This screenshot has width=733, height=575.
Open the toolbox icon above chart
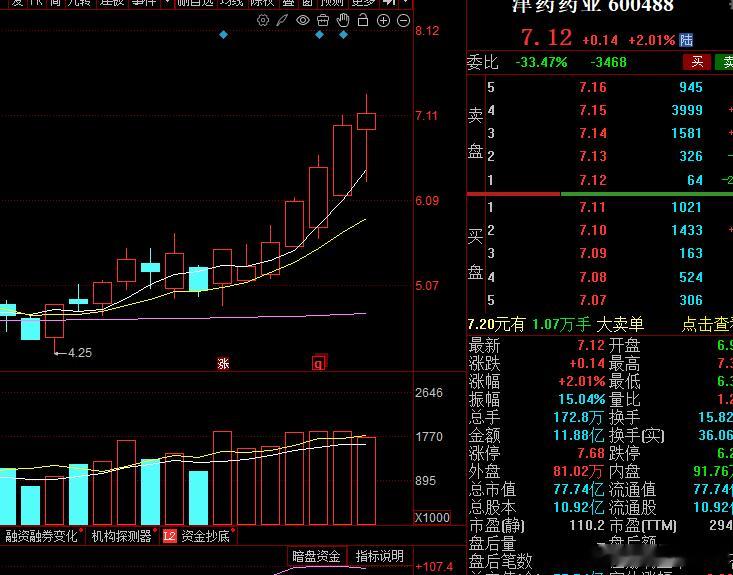(x=323, y=20)
